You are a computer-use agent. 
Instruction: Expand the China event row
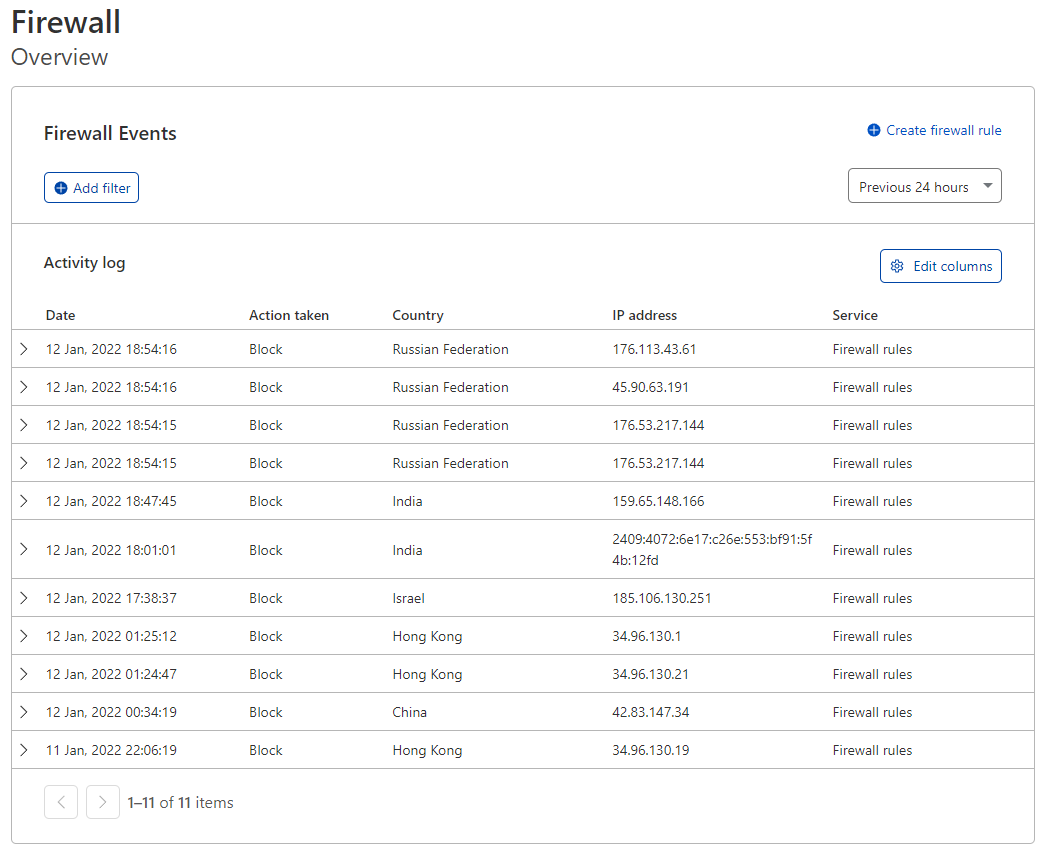[24, 713]
